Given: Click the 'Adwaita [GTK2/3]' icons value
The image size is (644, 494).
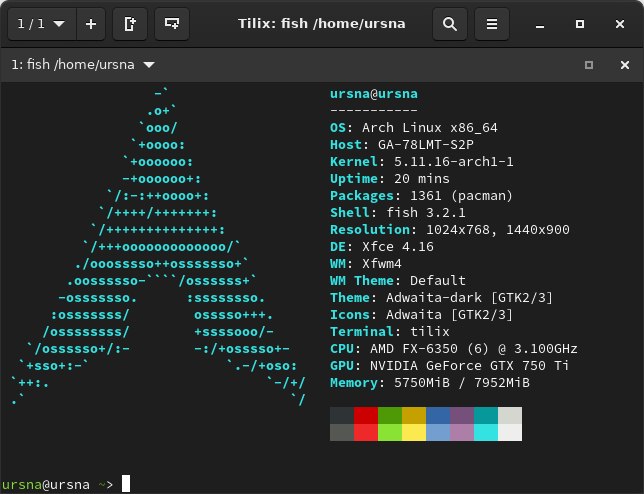Looking at the screenshot, I should coord(450,315).
